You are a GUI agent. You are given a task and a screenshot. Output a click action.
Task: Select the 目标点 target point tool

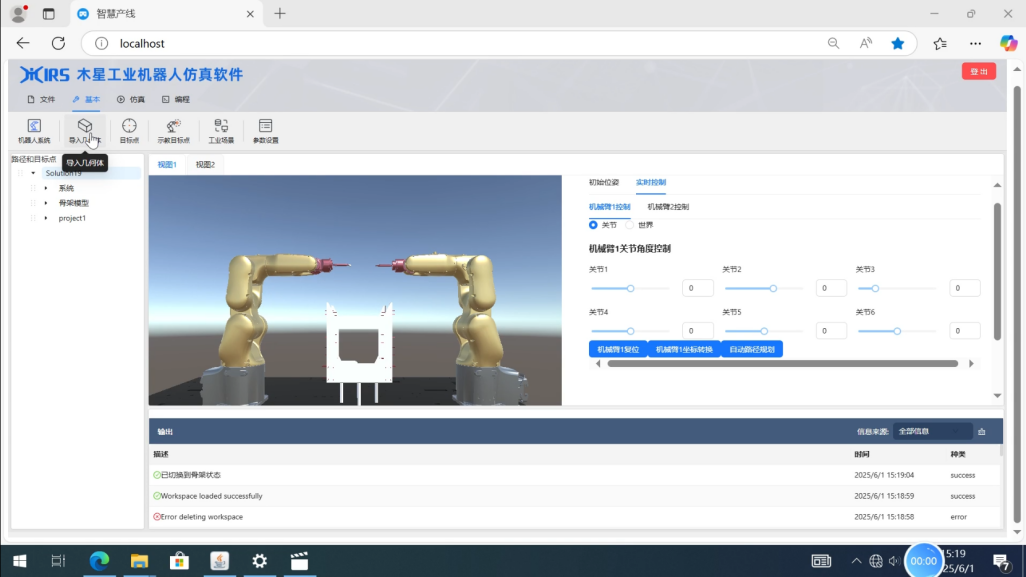[129, 130]
